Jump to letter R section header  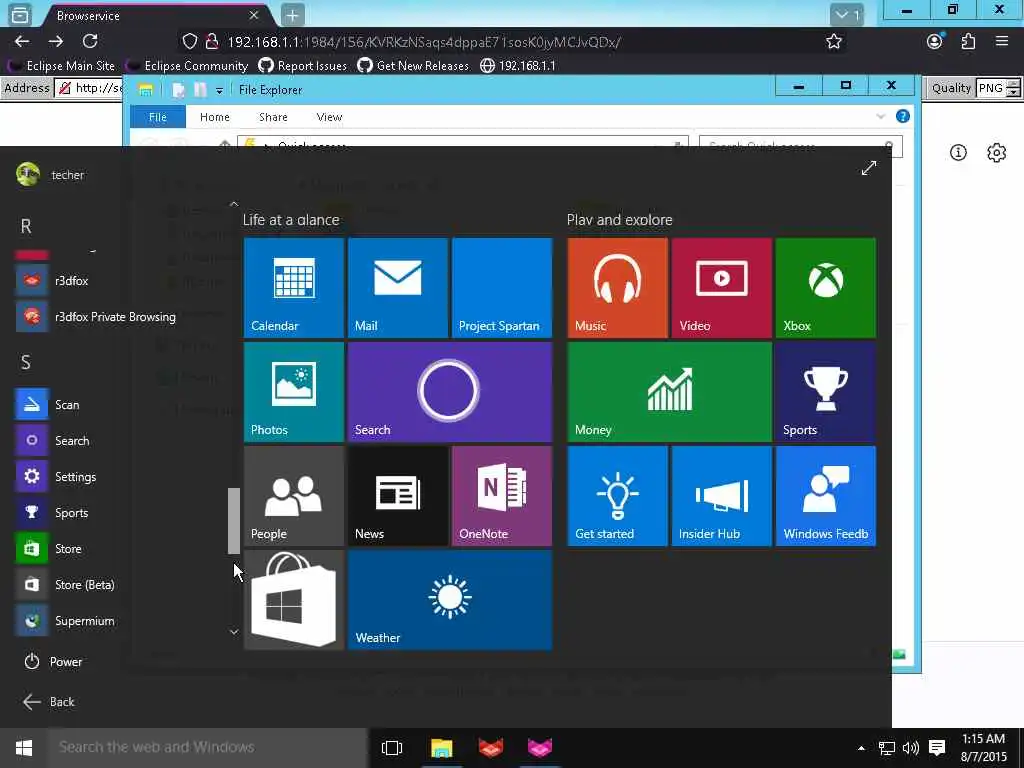tap(26, 227)
